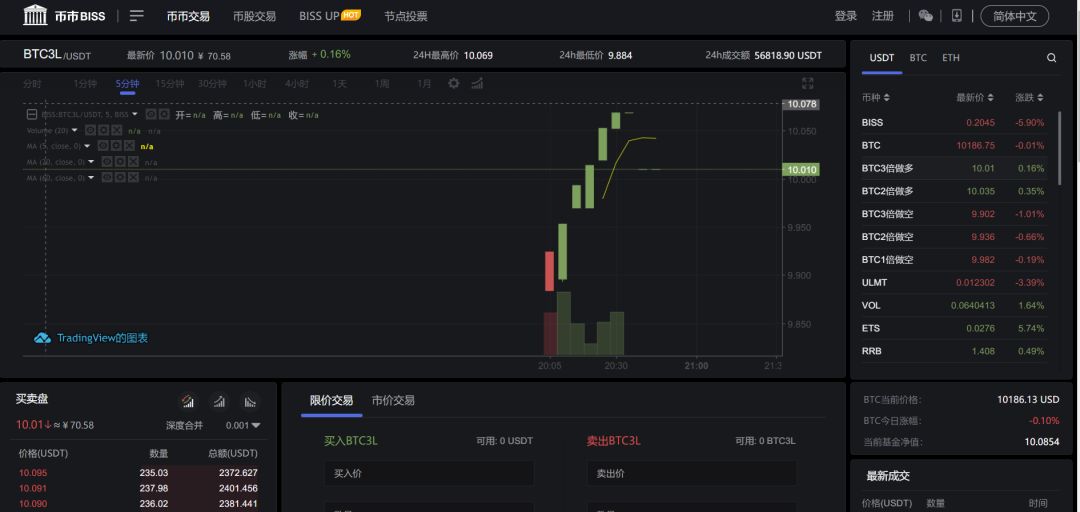
Task: Open the MA (60, close, 0) dropdown arrow
Action: click(91, 178)
